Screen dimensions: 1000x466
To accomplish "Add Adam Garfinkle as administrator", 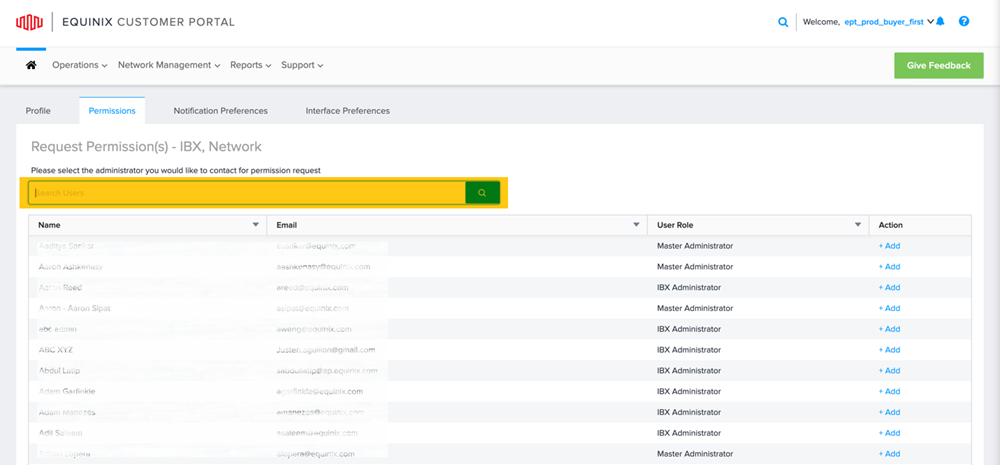I will pyautogui.click(x=889, y=391).
